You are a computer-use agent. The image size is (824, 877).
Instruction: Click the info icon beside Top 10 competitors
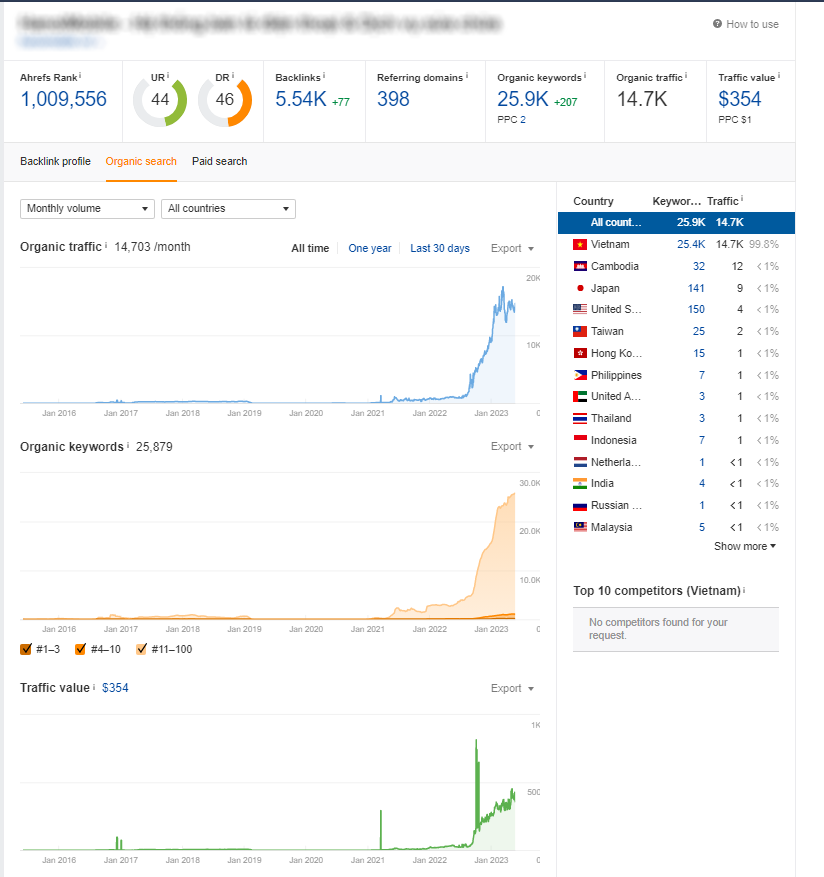pos(744,590)
